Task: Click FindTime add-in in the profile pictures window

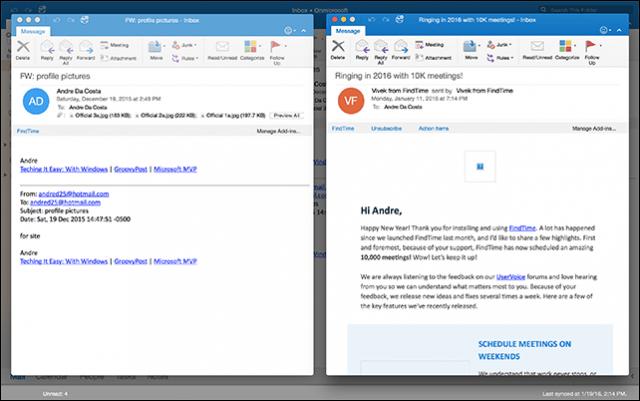Action: pyautogui.click(x=28, y=131)
